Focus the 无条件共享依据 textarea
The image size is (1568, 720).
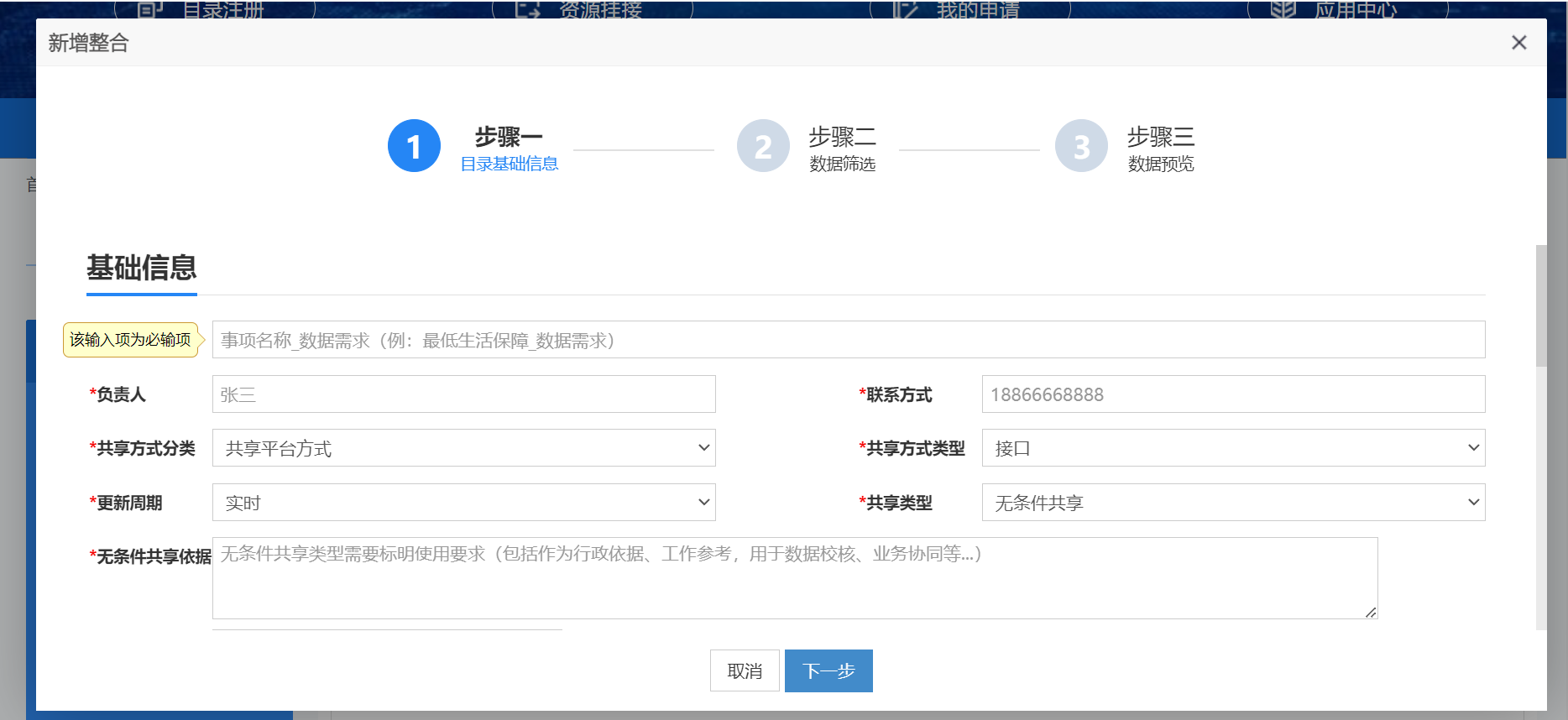(795, 578)
